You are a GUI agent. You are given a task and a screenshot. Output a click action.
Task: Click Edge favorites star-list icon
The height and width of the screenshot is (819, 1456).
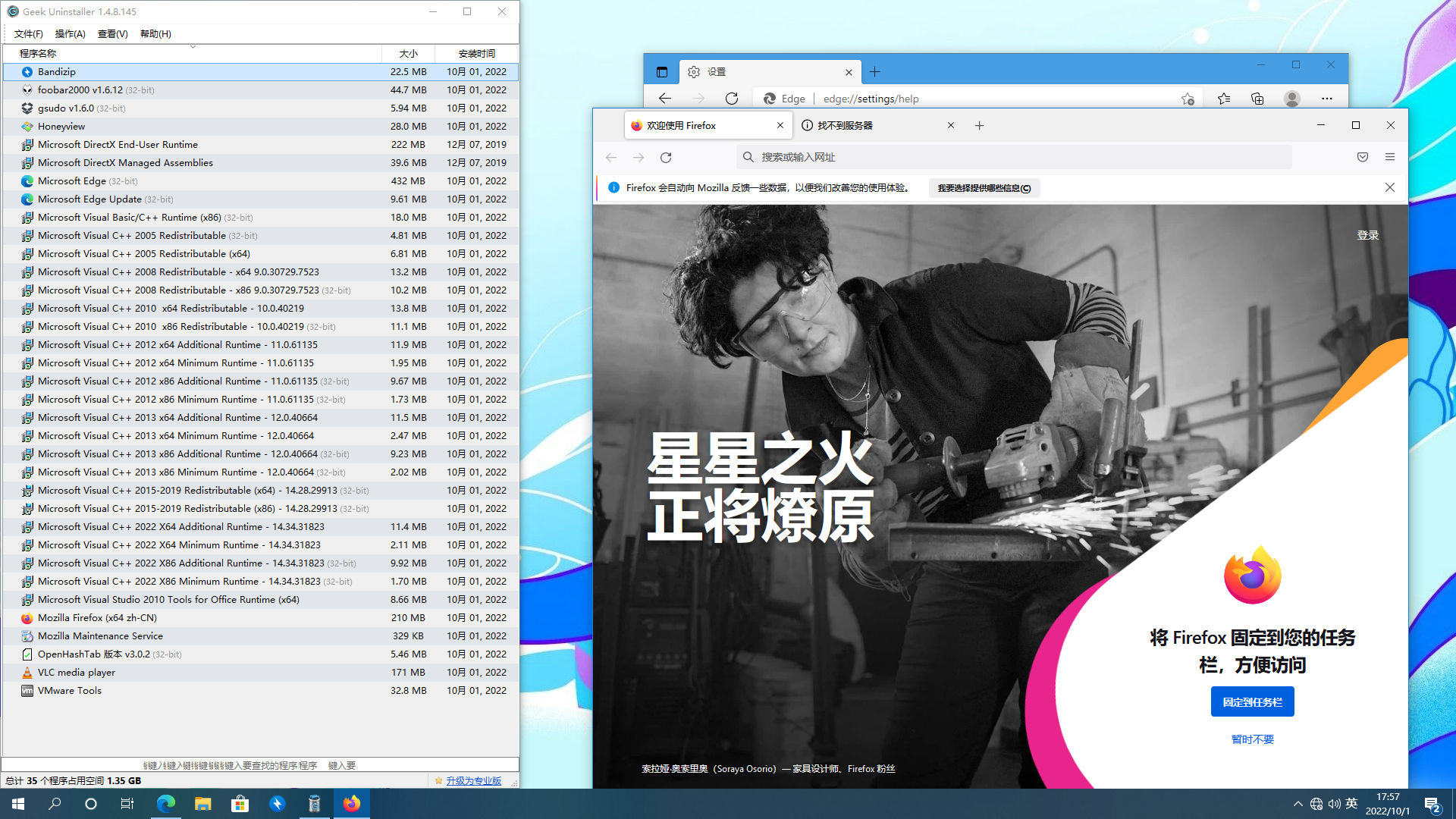click(x=1223, y=99)
